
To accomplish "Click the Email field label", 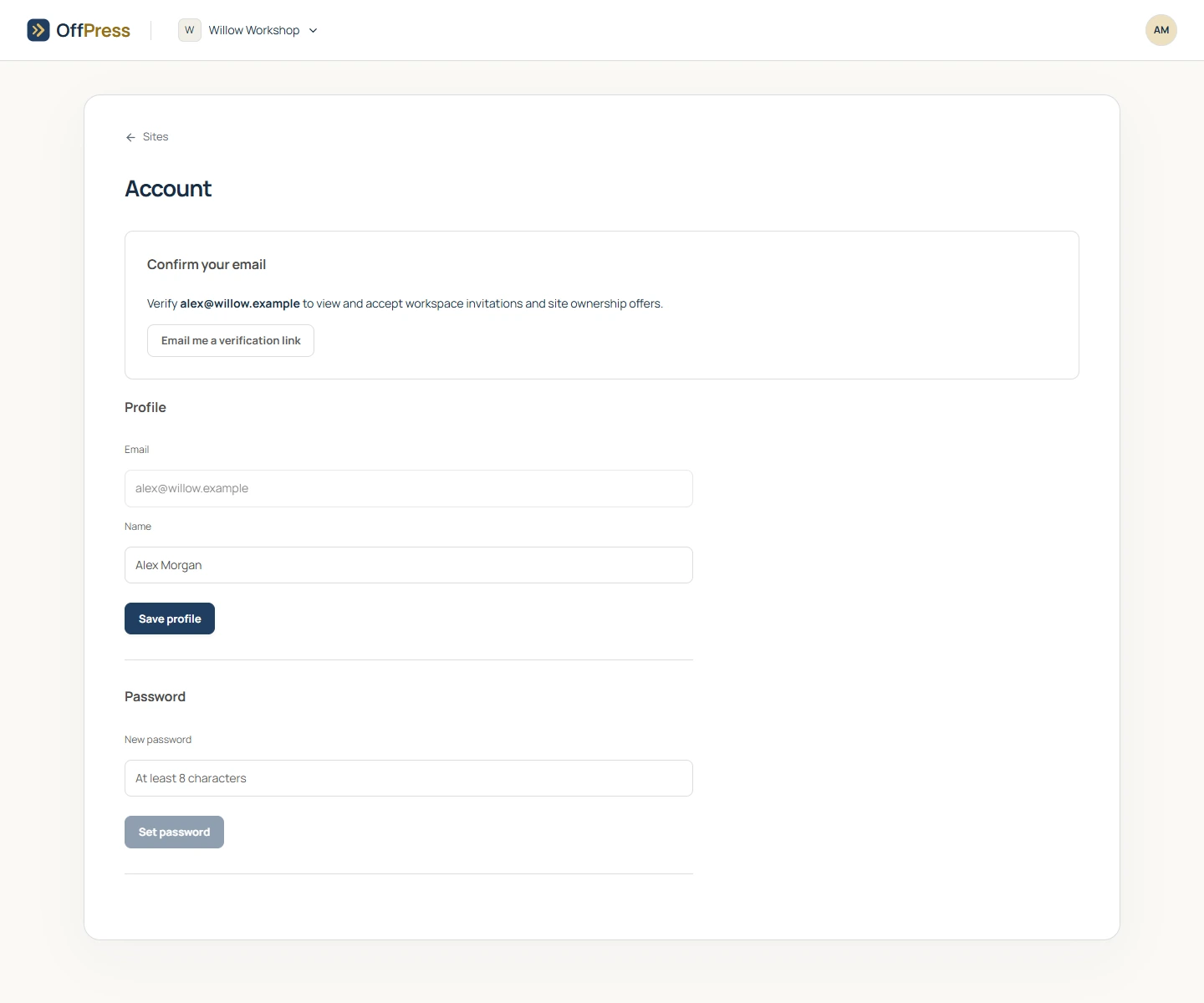I will [x=137, y=450].
